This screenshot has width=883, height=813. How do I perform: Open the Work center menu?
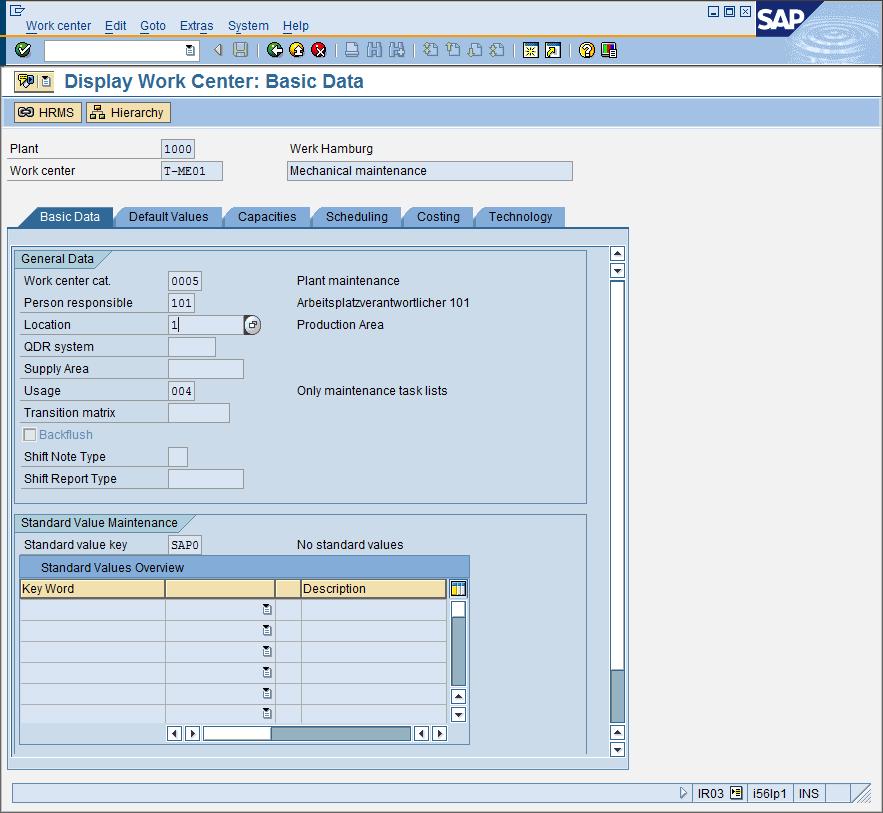[58, 26]
